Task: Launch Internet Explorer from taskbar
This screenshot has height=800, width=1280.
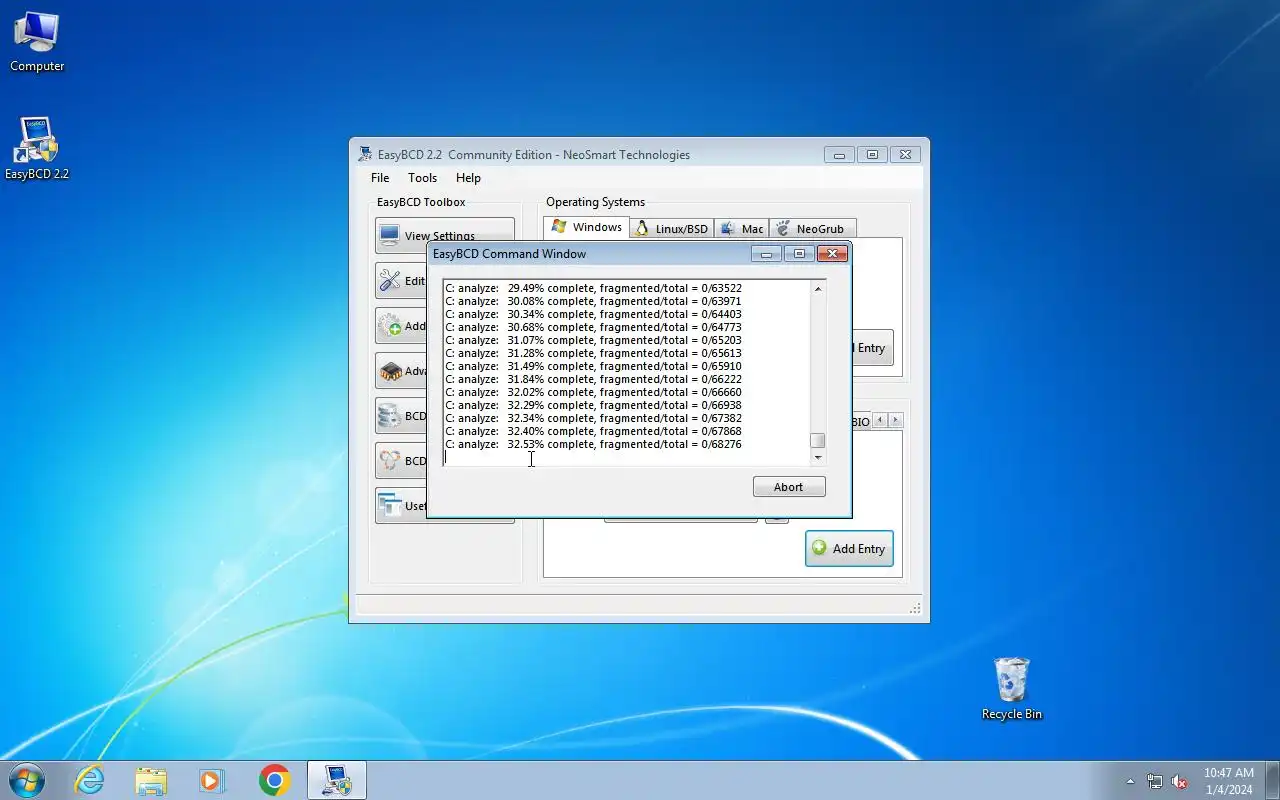Action: coord(90,780)
